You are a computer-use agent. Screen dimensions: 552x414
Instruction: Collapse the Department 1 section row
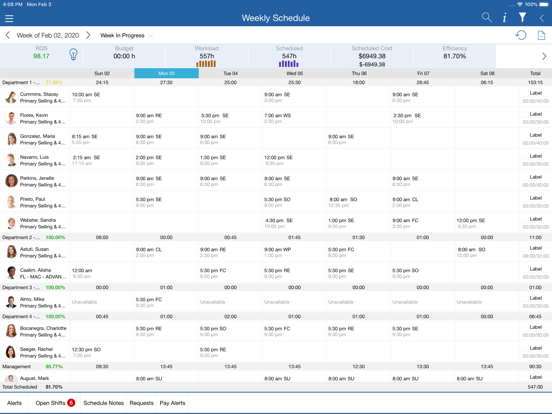[x=276, y=82]
